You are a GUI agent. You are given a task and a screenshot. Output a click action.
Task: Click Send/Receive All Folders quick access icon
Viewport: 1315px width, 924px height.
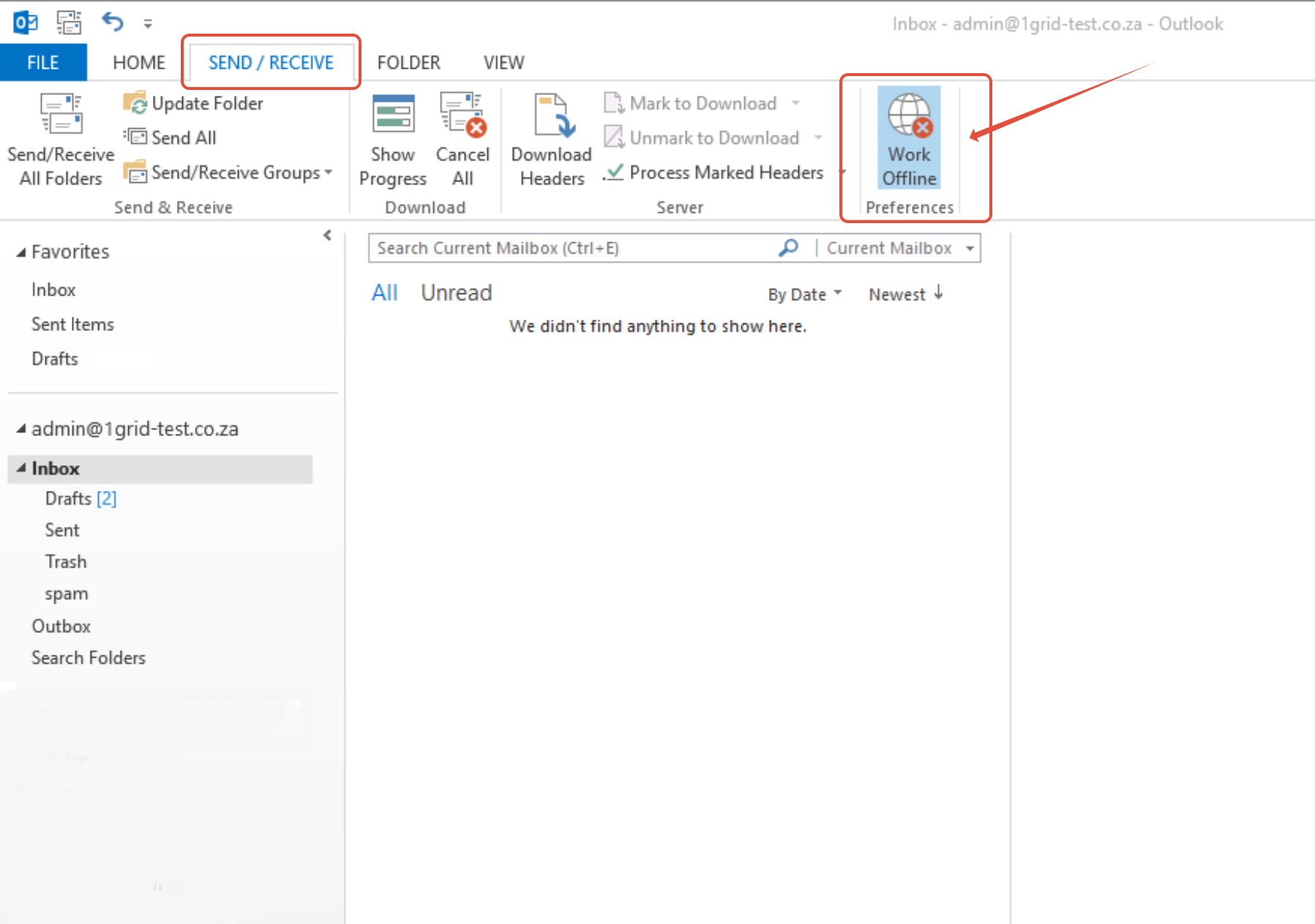point(69,23)
